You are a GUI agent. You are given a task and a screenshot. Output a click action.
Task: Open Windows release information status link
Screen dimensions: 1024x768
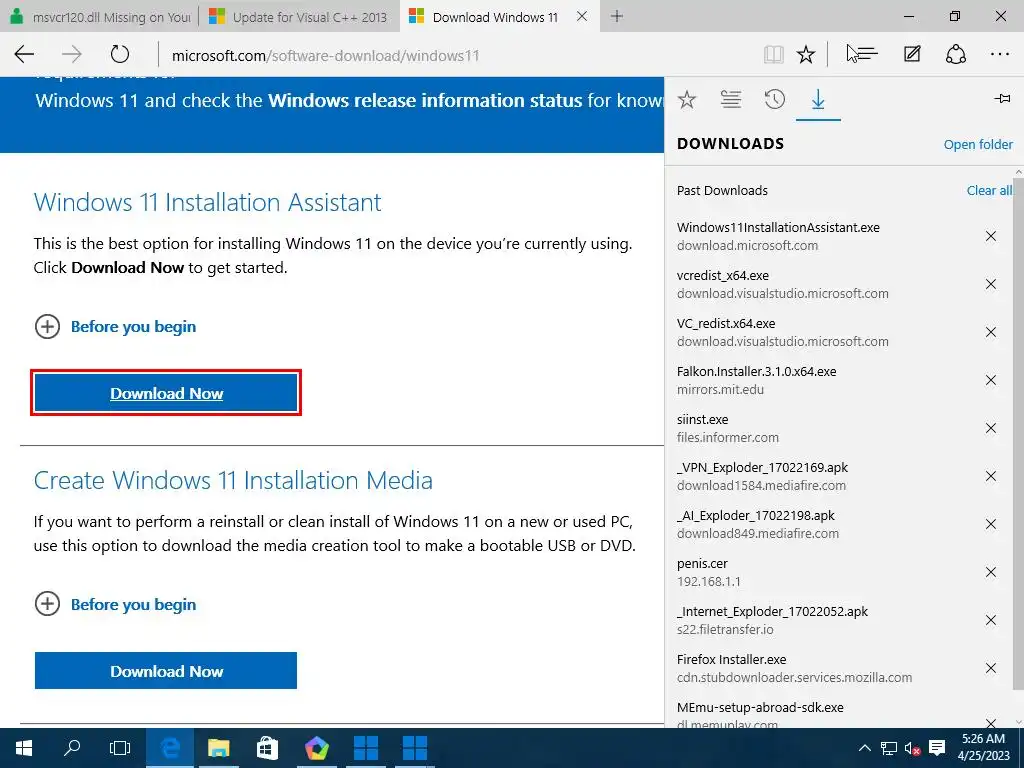pyautogui.click(x=424, y=101)
